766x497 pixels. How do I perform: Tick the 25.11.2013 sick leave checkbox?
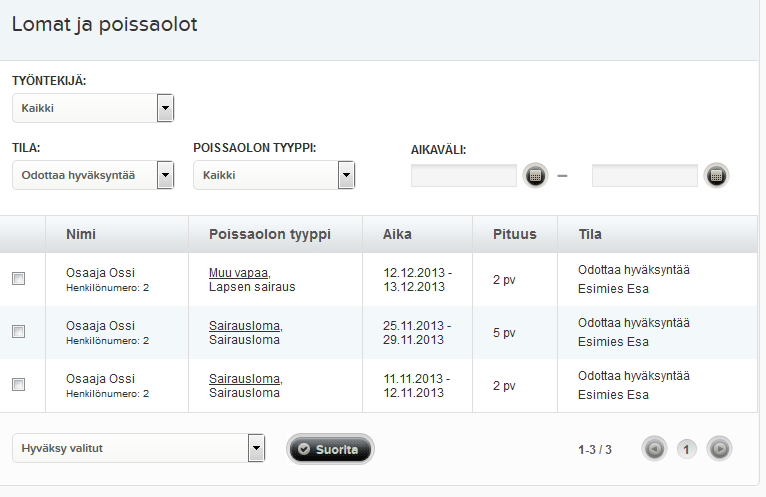[18, 332]
